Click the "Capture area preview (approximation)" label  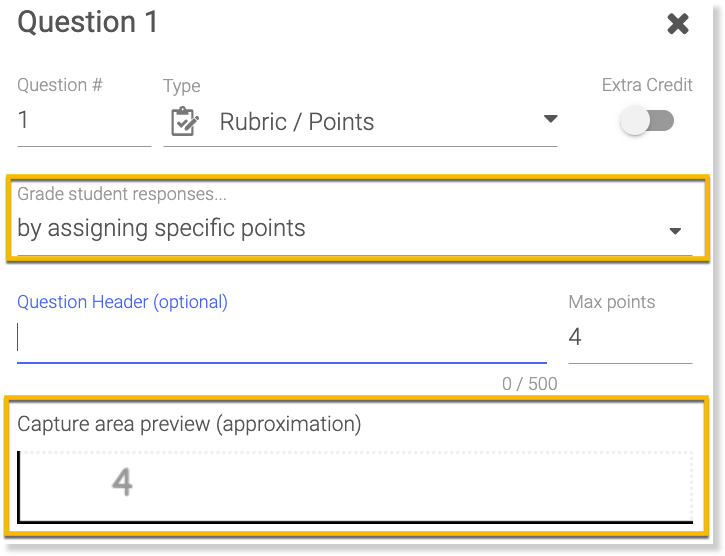(x=189, y=423)
